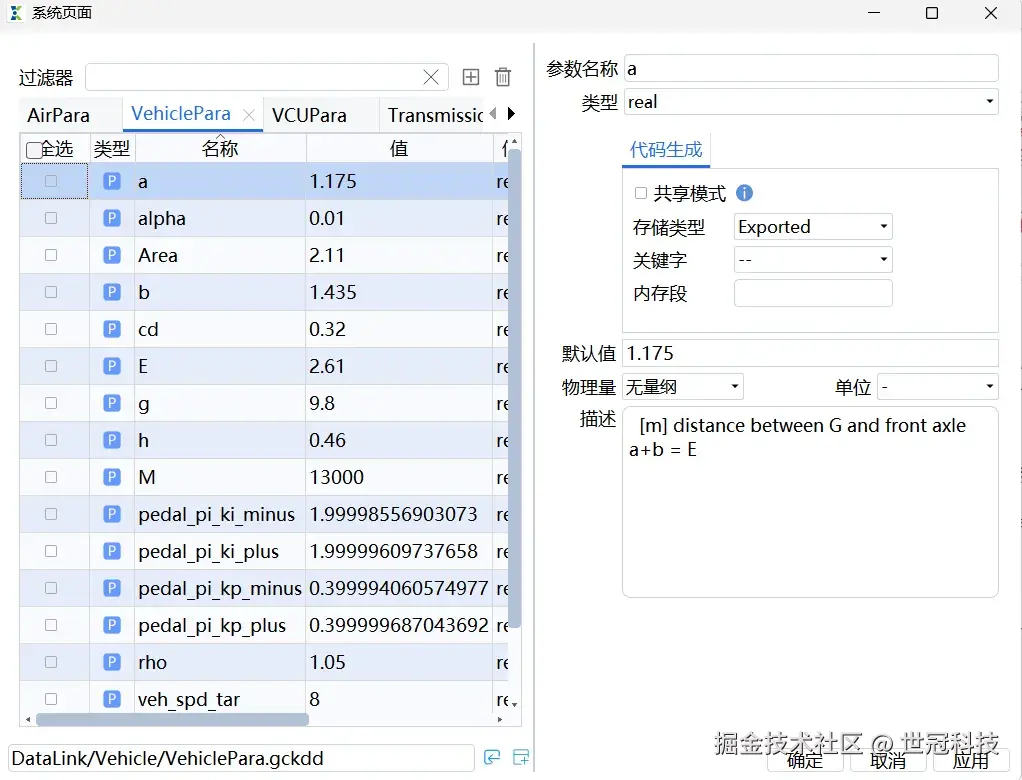The height and width of the screenshot is (780, 1022).
Task: Click the right scroll arrow of tab bar
Action: [511, 114]
